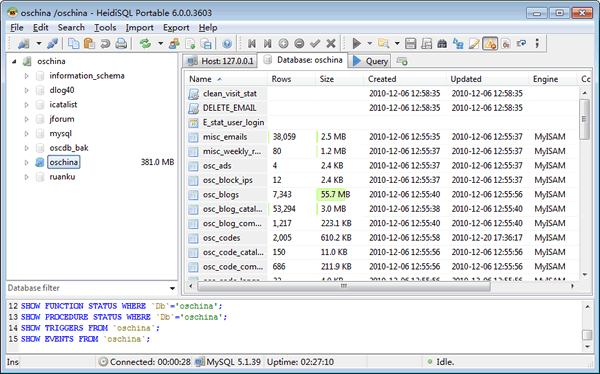This screenshot has width=600, height=374.
Task: Click the Print icon
Action: 121,44
